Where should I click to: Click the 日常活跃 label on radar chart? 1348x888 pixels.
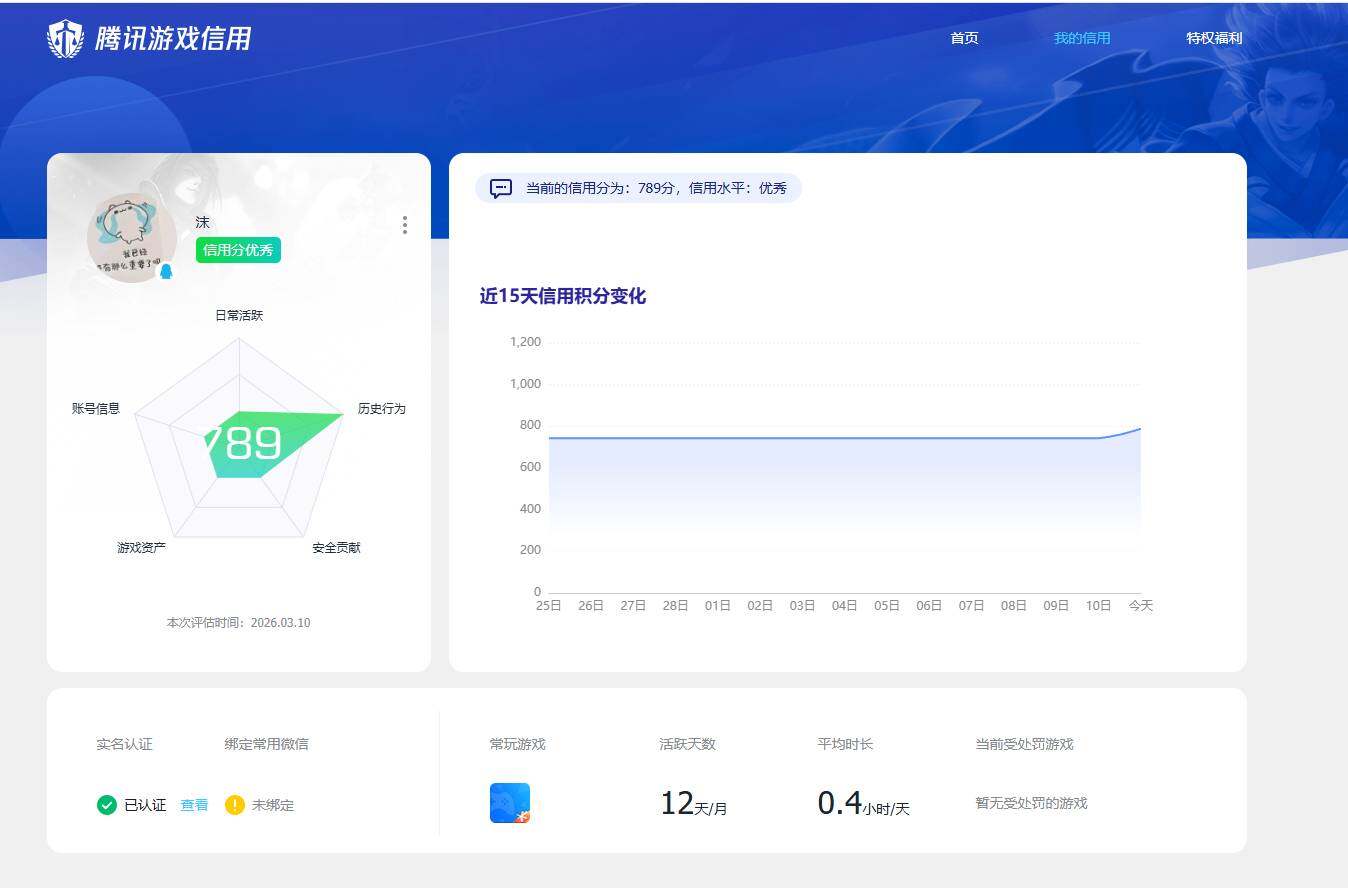click(x=237, y=315)
